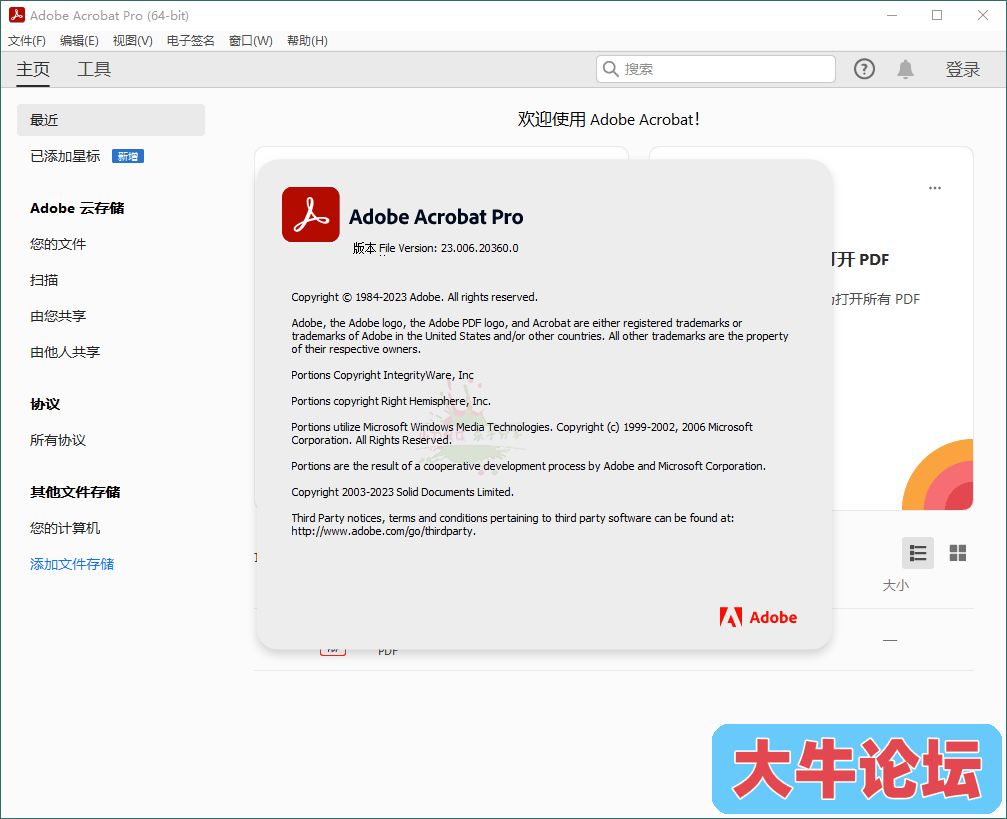Switch to the 主页 tab
This screenshot has height=819, width=1007.
(33, 69)
